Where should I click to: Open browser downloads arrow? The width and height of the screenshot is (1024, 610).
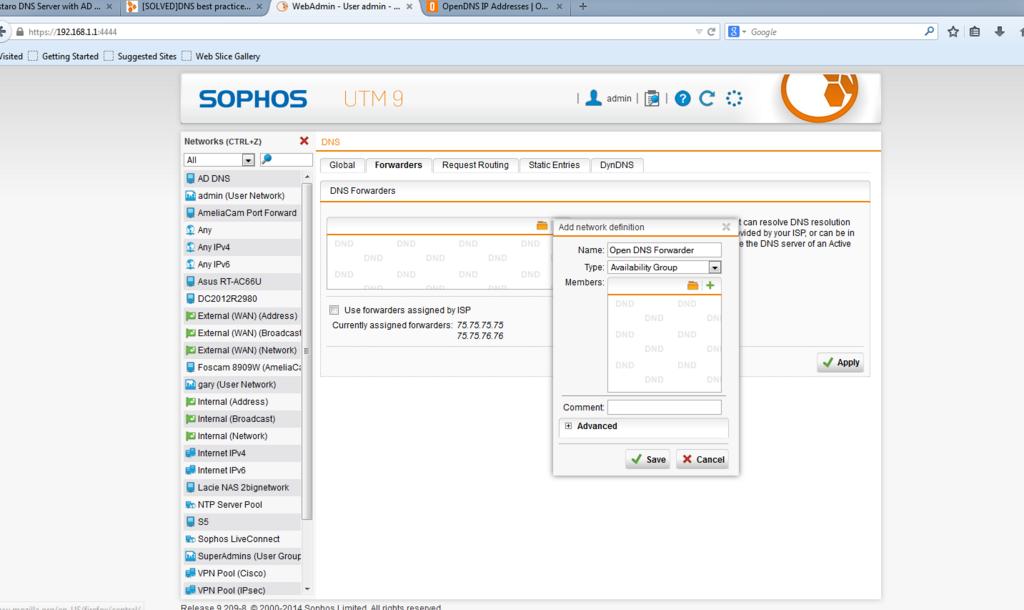[x=999, y=31]
